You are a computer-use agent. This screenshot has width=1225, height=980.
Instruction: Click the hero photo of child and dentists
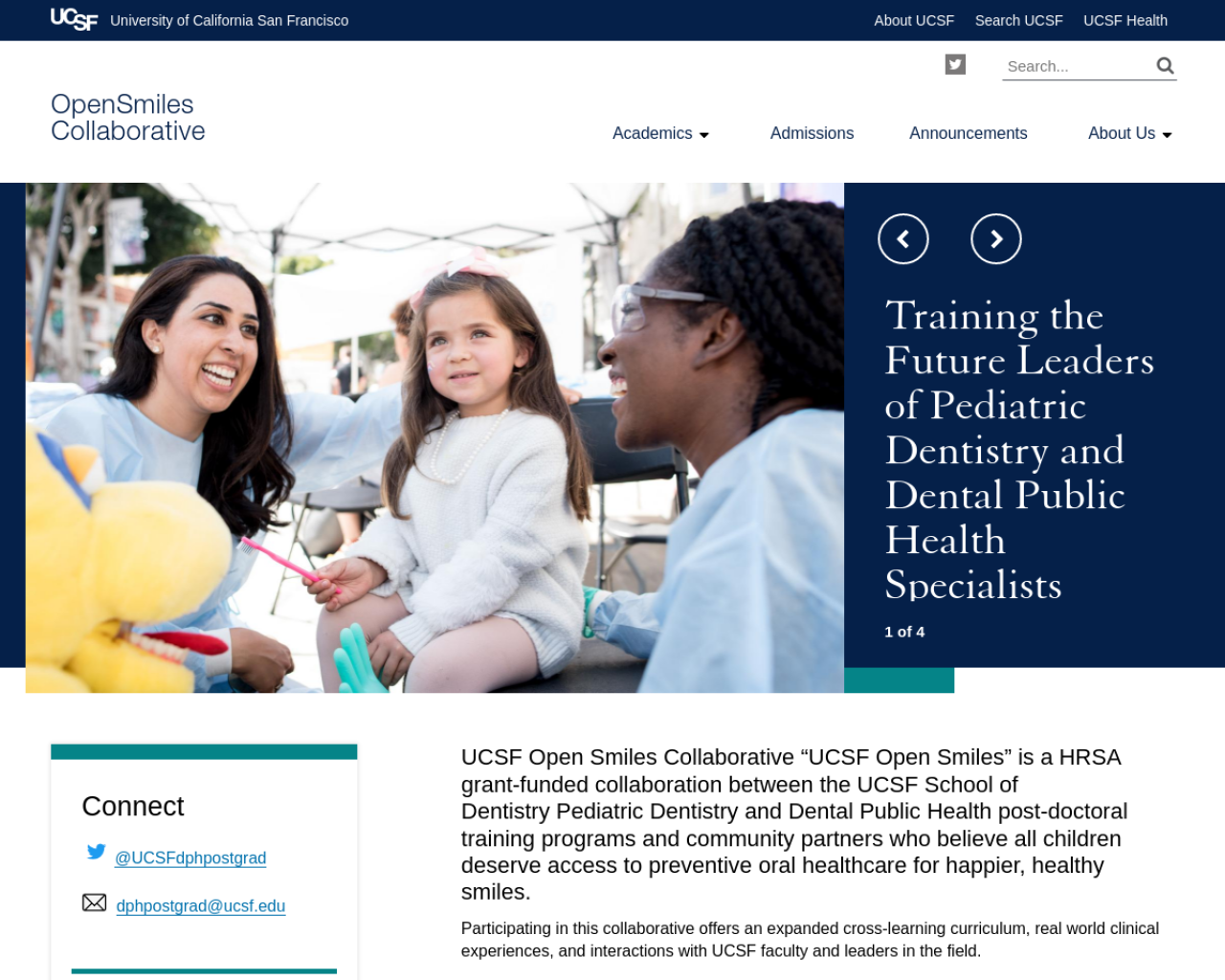(x=434, y=437)
